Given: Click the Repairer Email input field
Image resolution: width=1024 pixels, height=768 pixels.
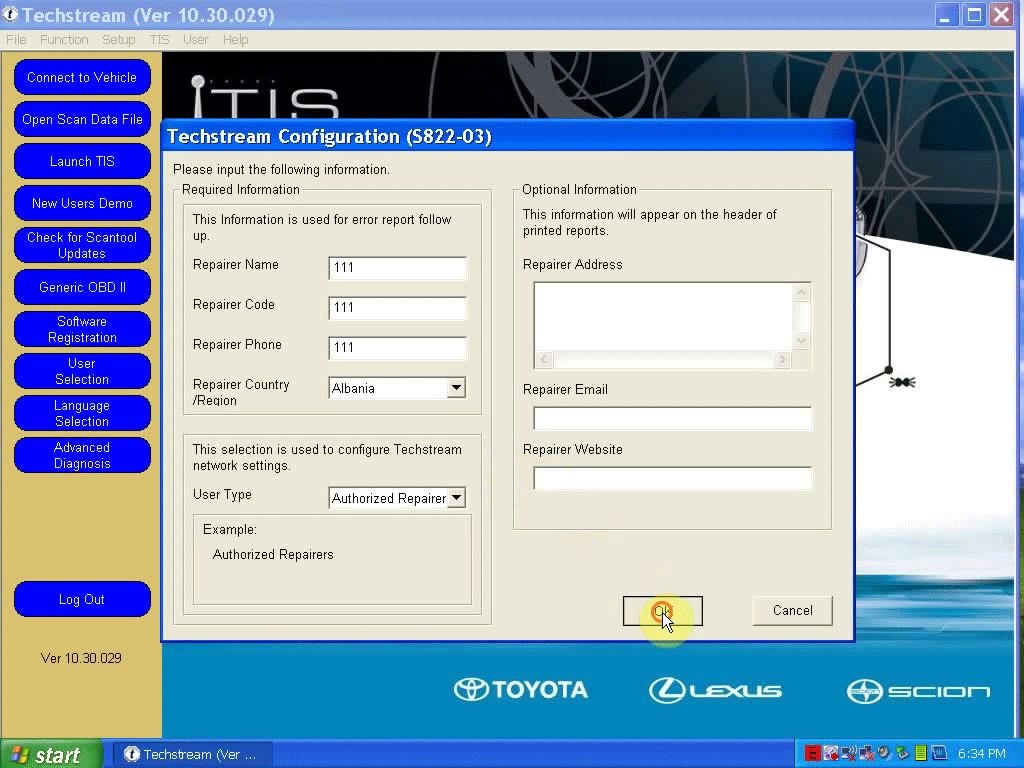Looking at the screenshot, I should pyautogui.click(x=672, y=419).
